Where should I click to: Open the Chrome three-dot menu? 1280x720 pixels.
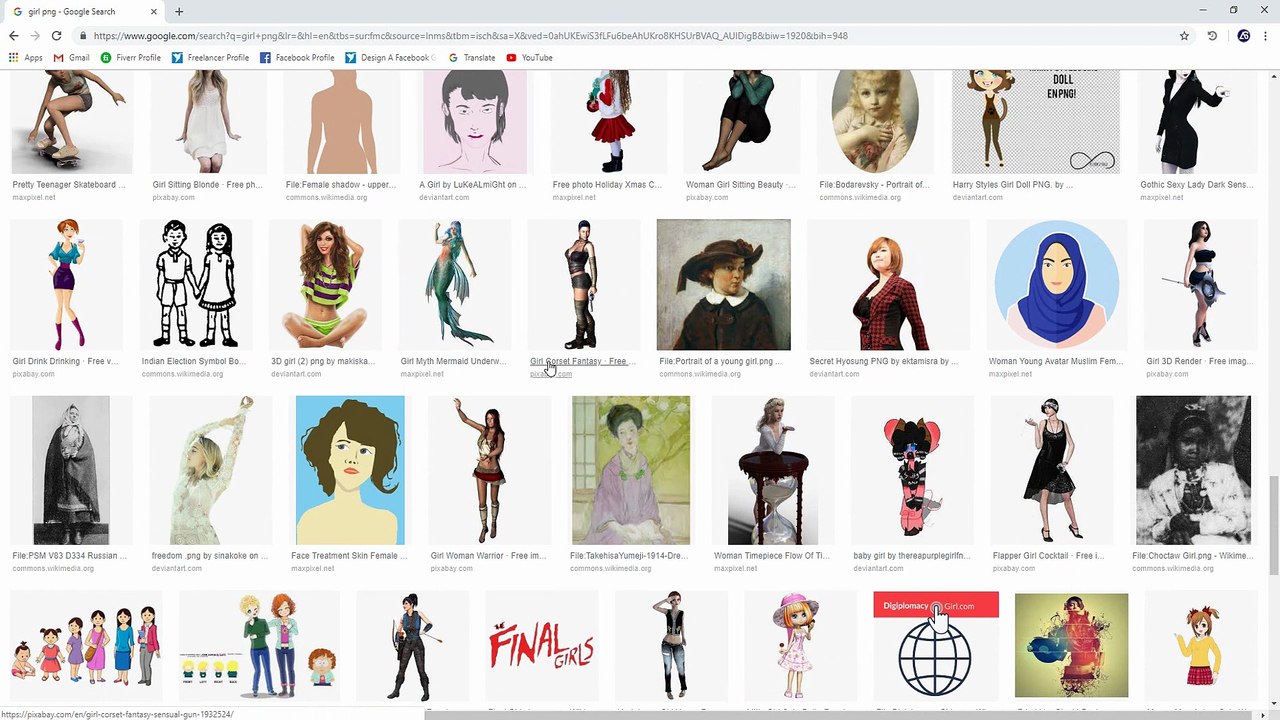pos(1266,36)
